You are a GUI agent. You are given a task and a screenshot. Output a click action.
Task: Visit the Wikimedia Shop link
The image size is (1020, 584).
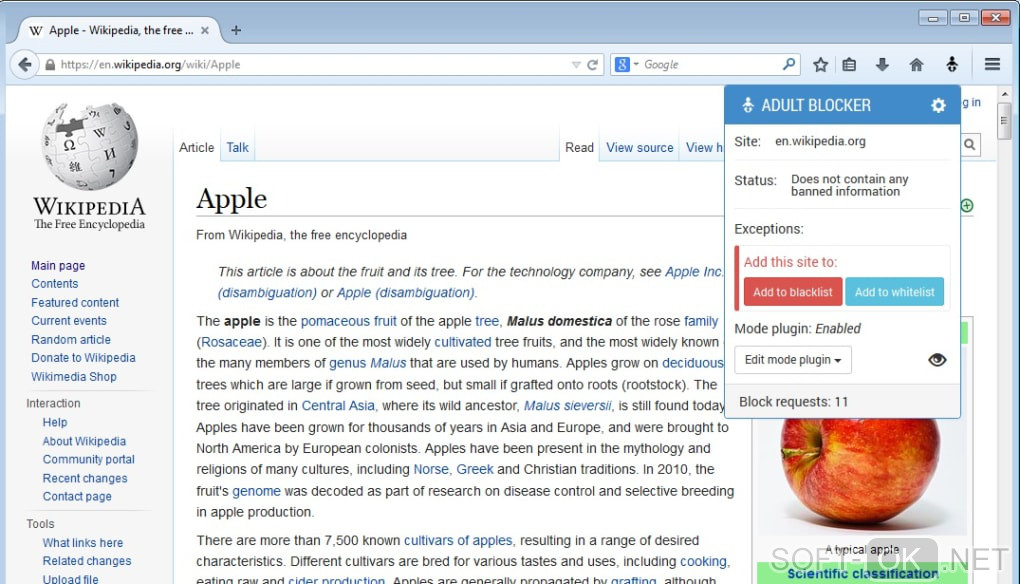tap(74, 377)
